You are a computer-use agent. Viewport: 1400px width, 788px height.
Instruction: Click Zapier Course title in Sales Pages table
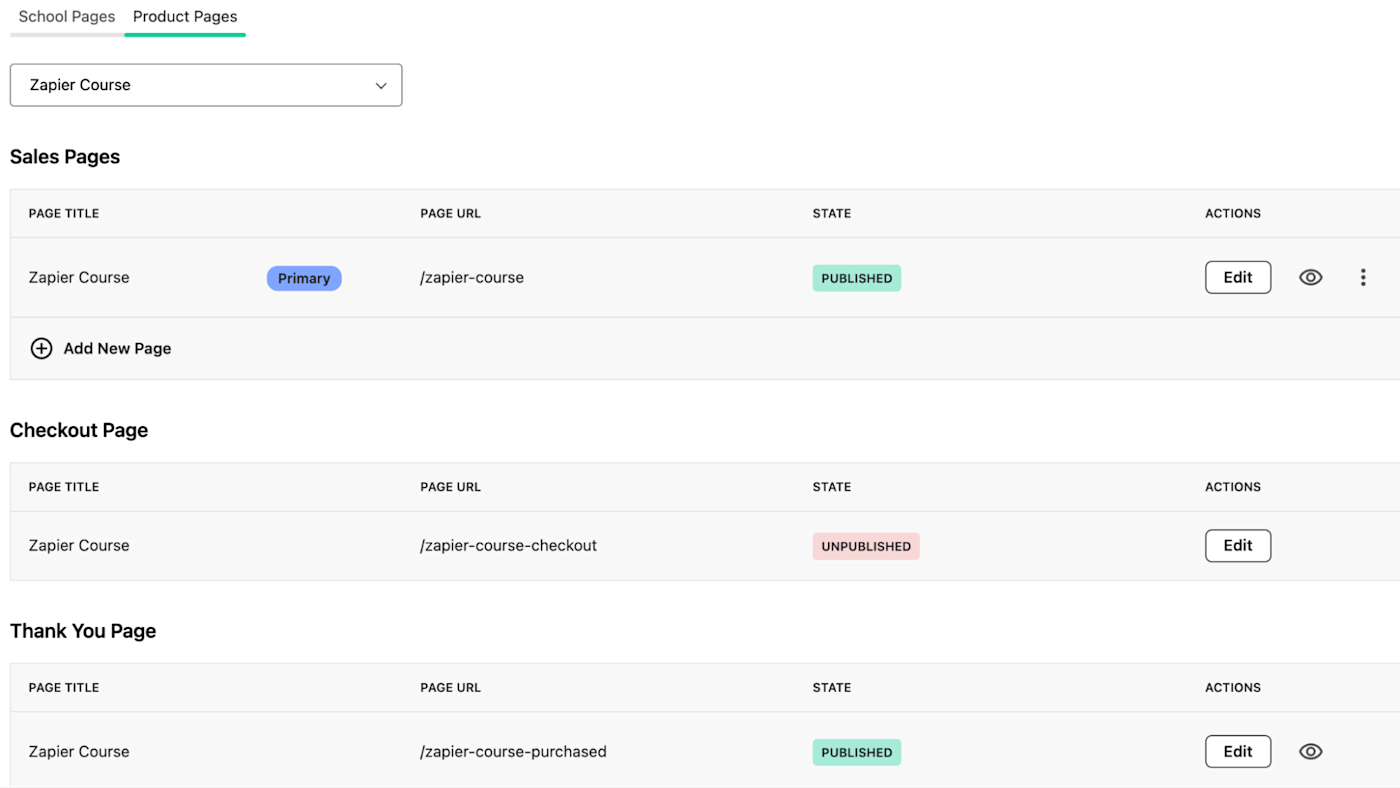[79, 278]
